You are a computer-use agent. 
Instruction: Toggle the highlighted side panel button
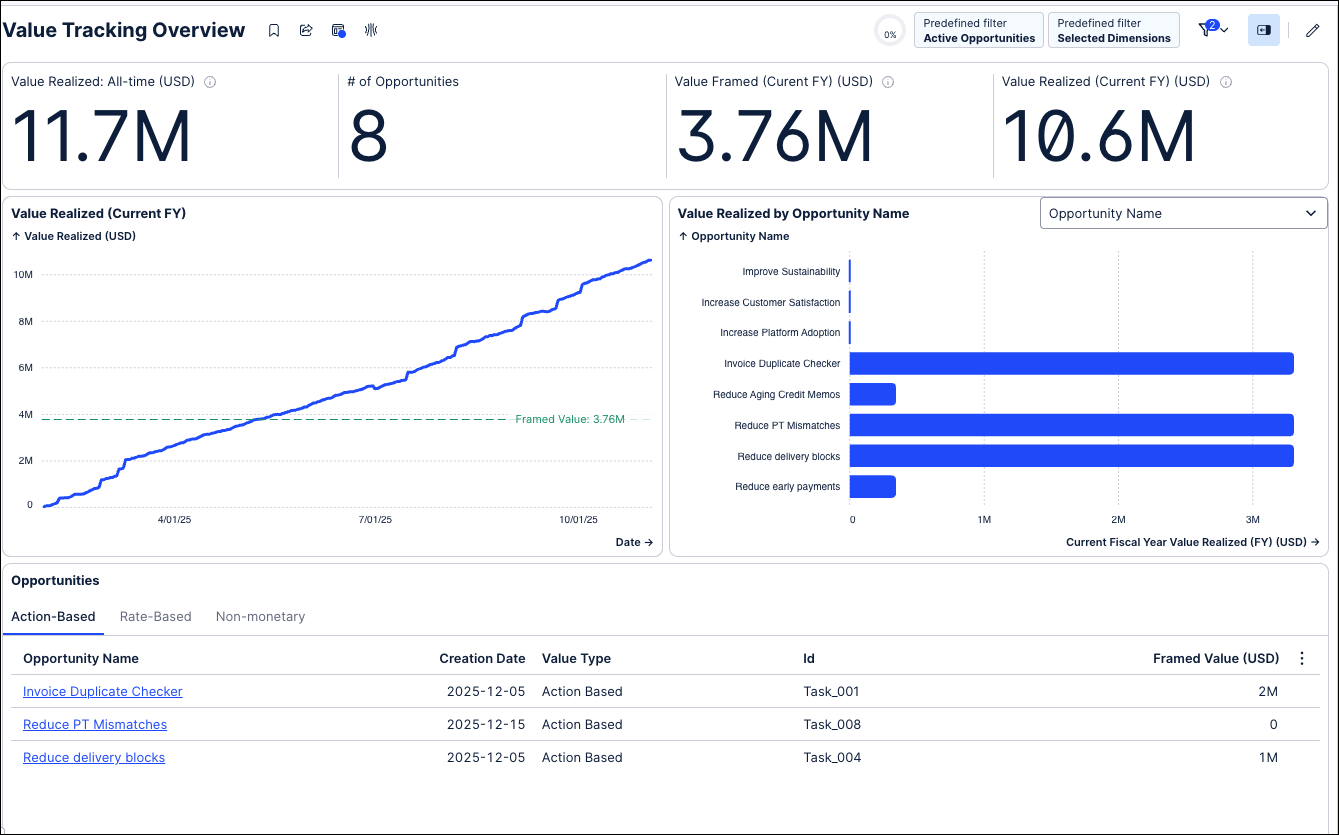click(1264, 31)
